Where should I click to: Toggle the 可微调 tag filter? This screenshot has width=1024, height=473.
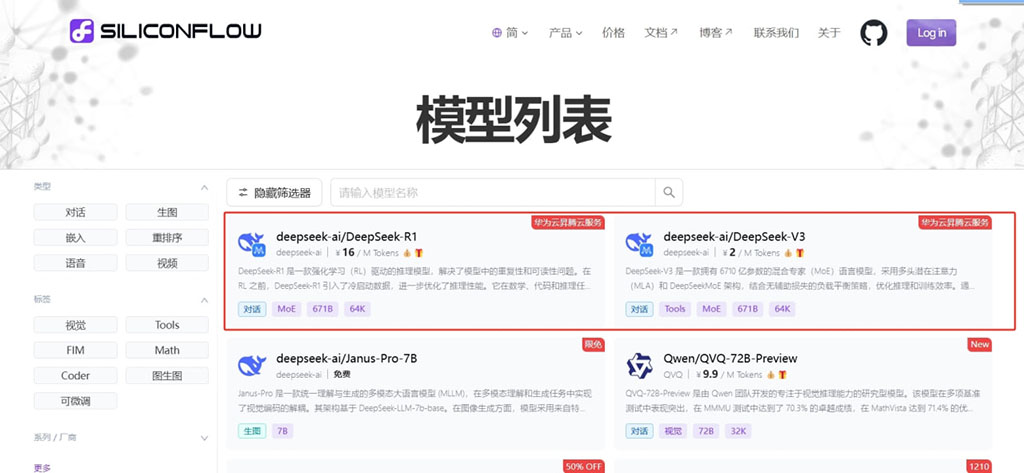tap(76, 401)
